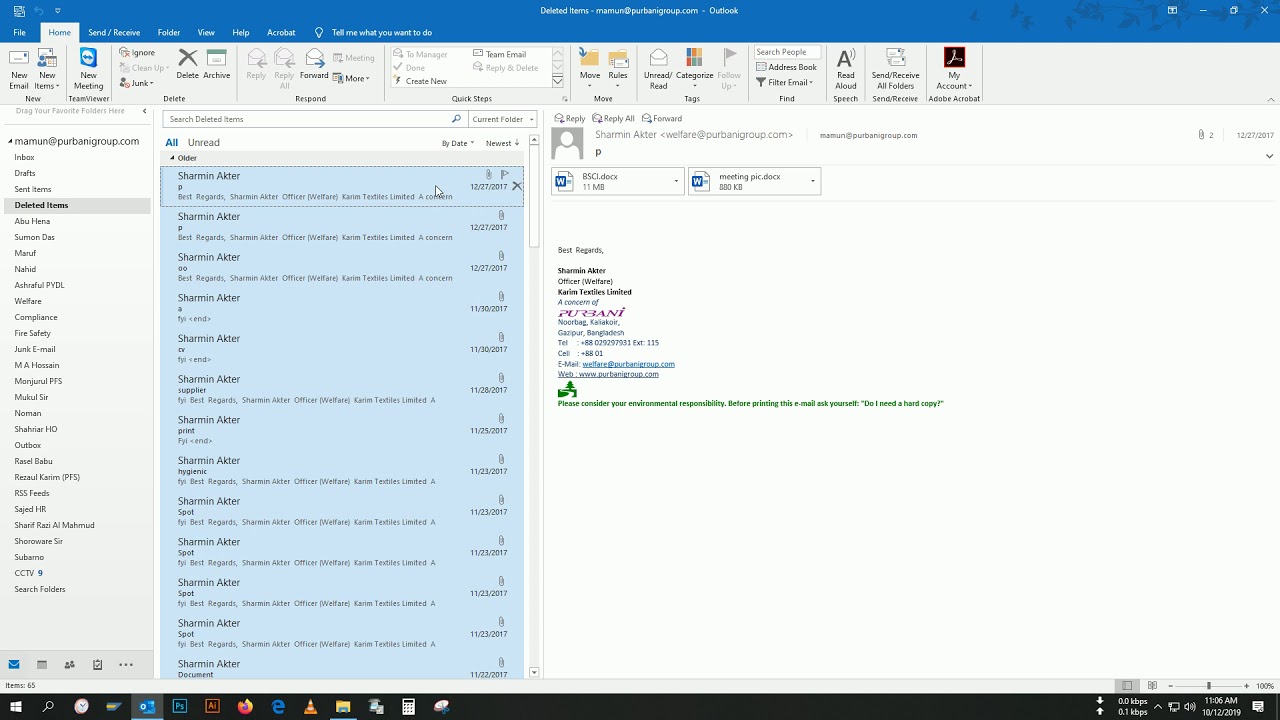Forward the message from ribbon
Image resolution: width=1280 pixels, height=720 pixels.
[314, 65]
